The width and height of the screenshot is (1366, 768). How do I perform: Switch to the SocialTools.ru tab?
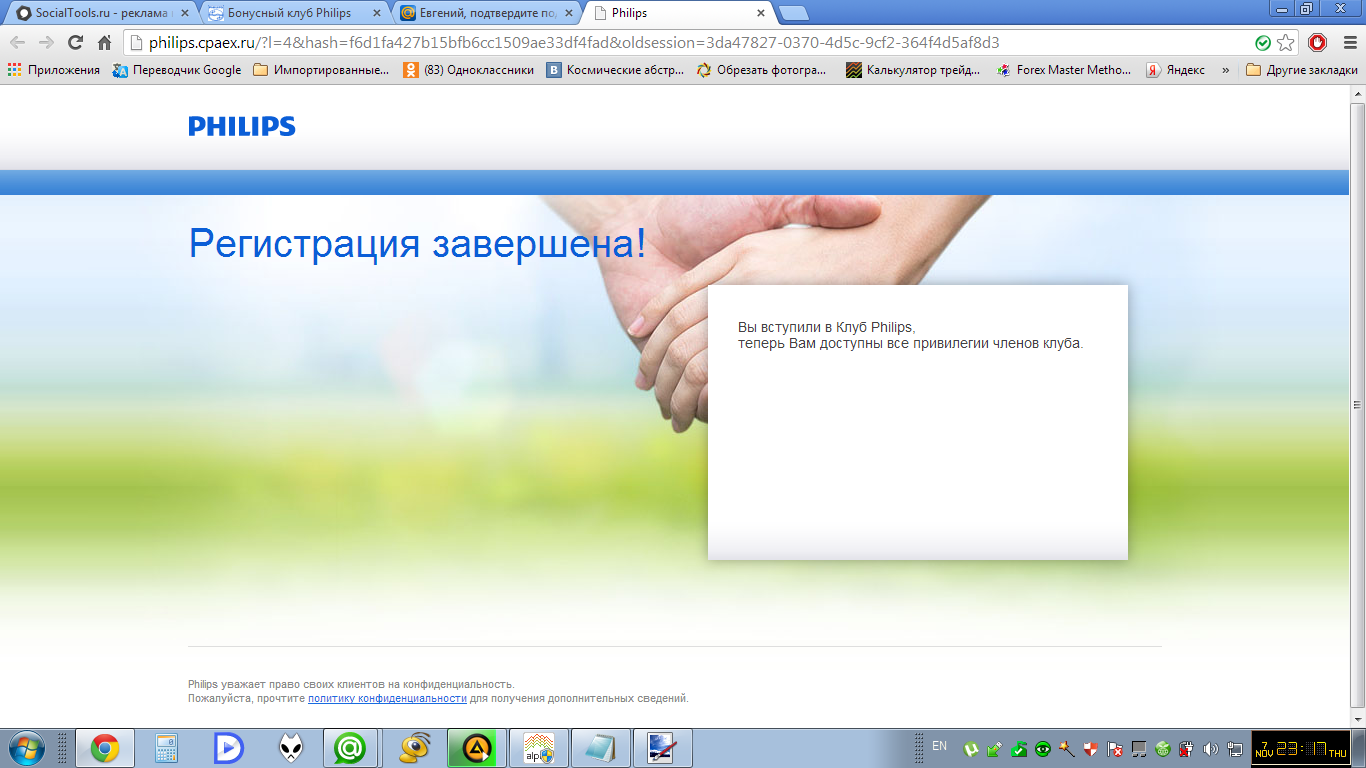click(101, 13)
